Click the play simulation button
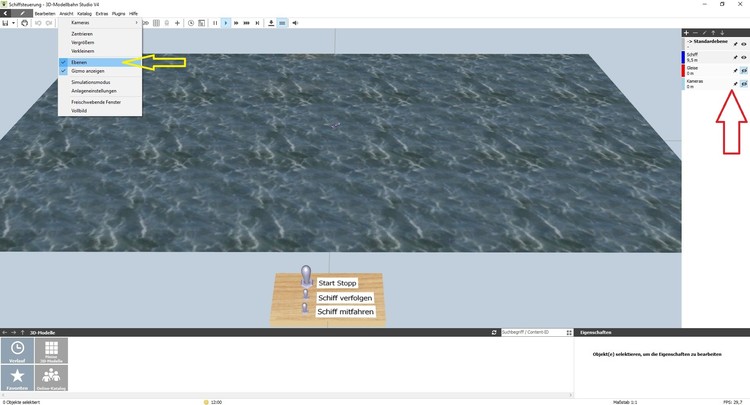Viewport: 750px width, 405px height. point(225,23)
